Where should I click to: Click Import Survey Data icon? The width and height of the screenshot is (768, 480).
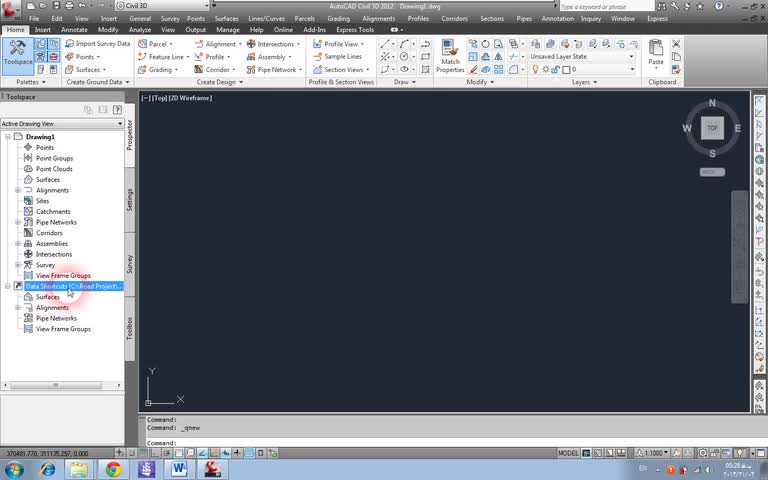(x=70, y=44)
